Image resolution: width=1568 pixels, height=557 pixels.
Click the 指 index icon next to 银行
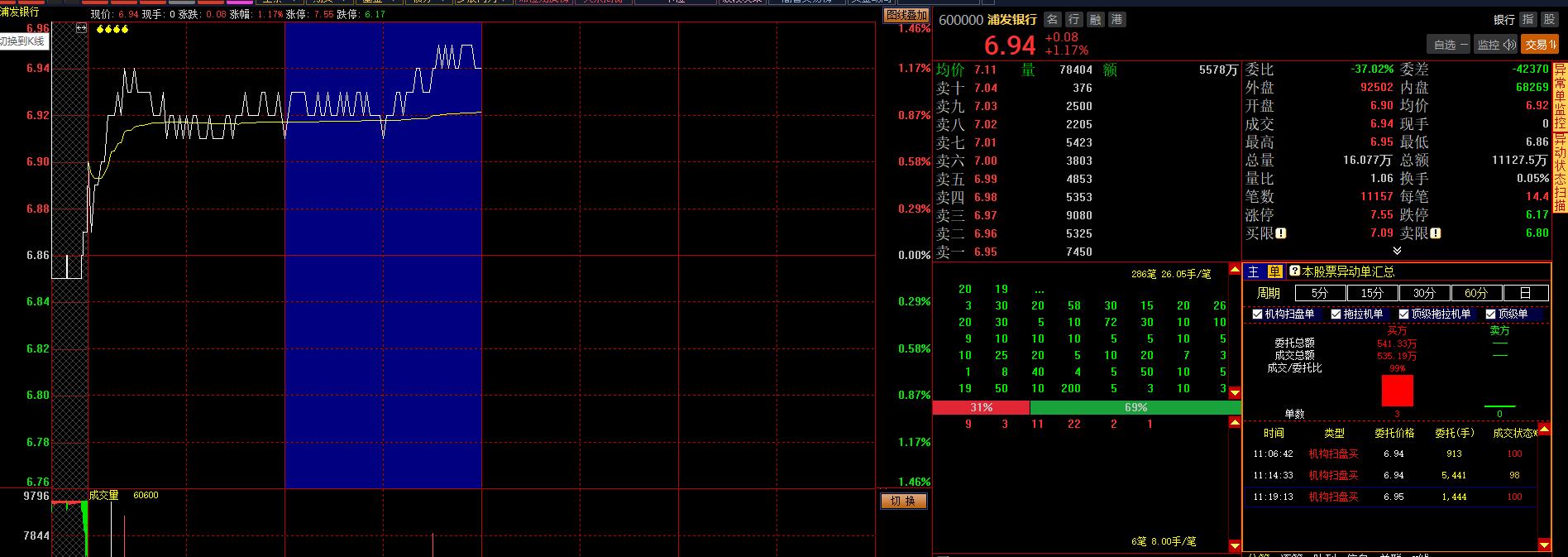(1527, 20)
